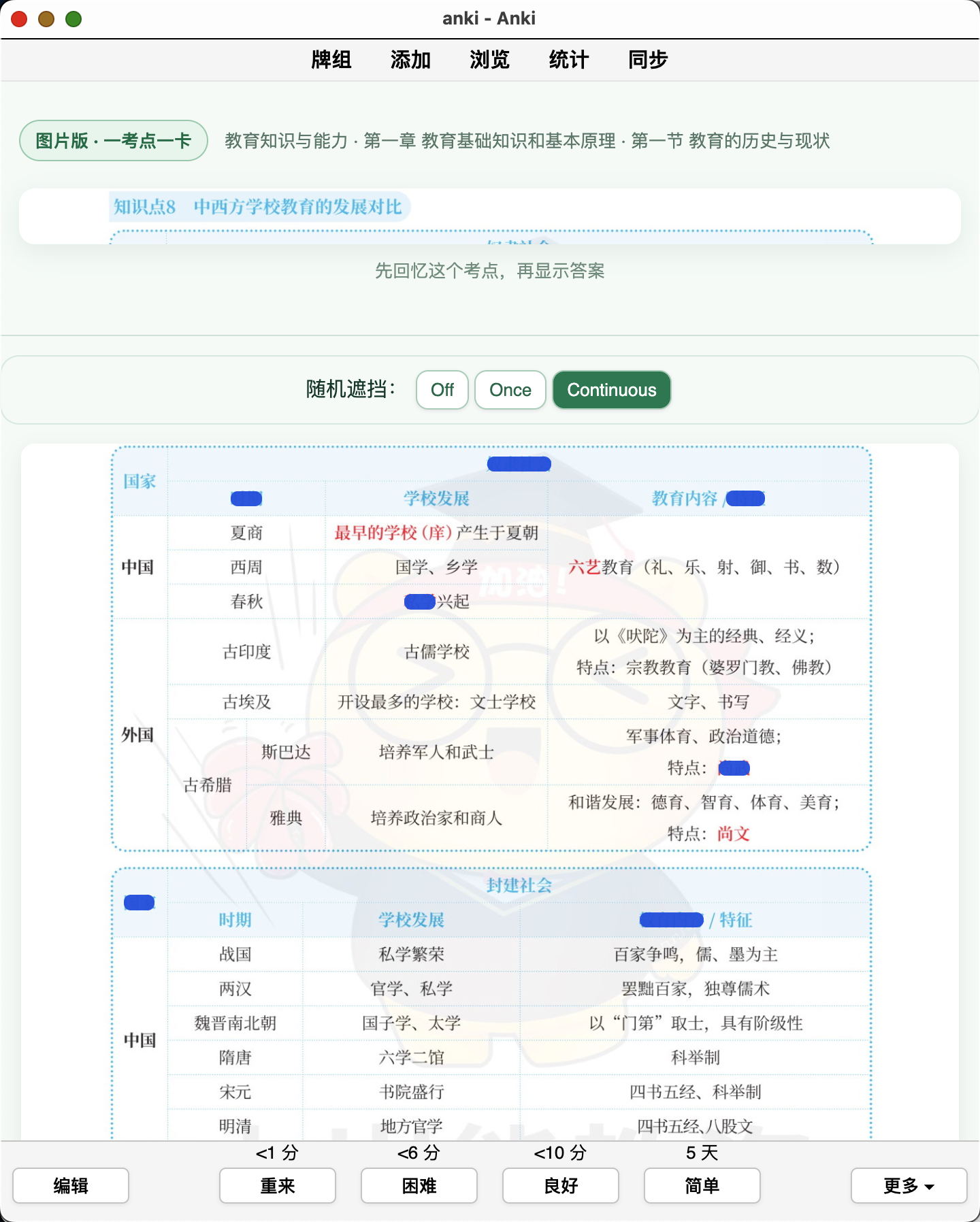Reveal the mask after 特点 in 斯巴达 row
The height and width of the screenshot is (1222, 980).
pyautogui.click(x=734, y=768)
